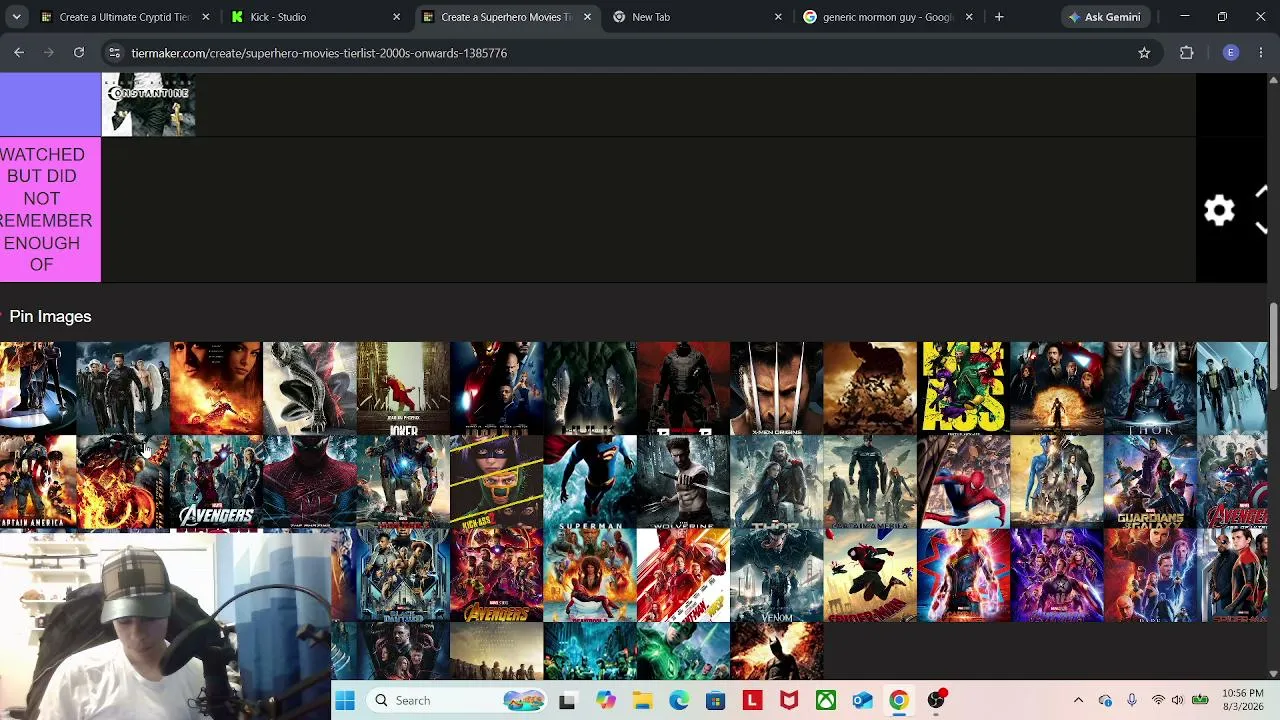Image resolution: width=1280 pixels, height=720 pixels.
Task: Select the Hulk movie poster
Action: [590, 389]
